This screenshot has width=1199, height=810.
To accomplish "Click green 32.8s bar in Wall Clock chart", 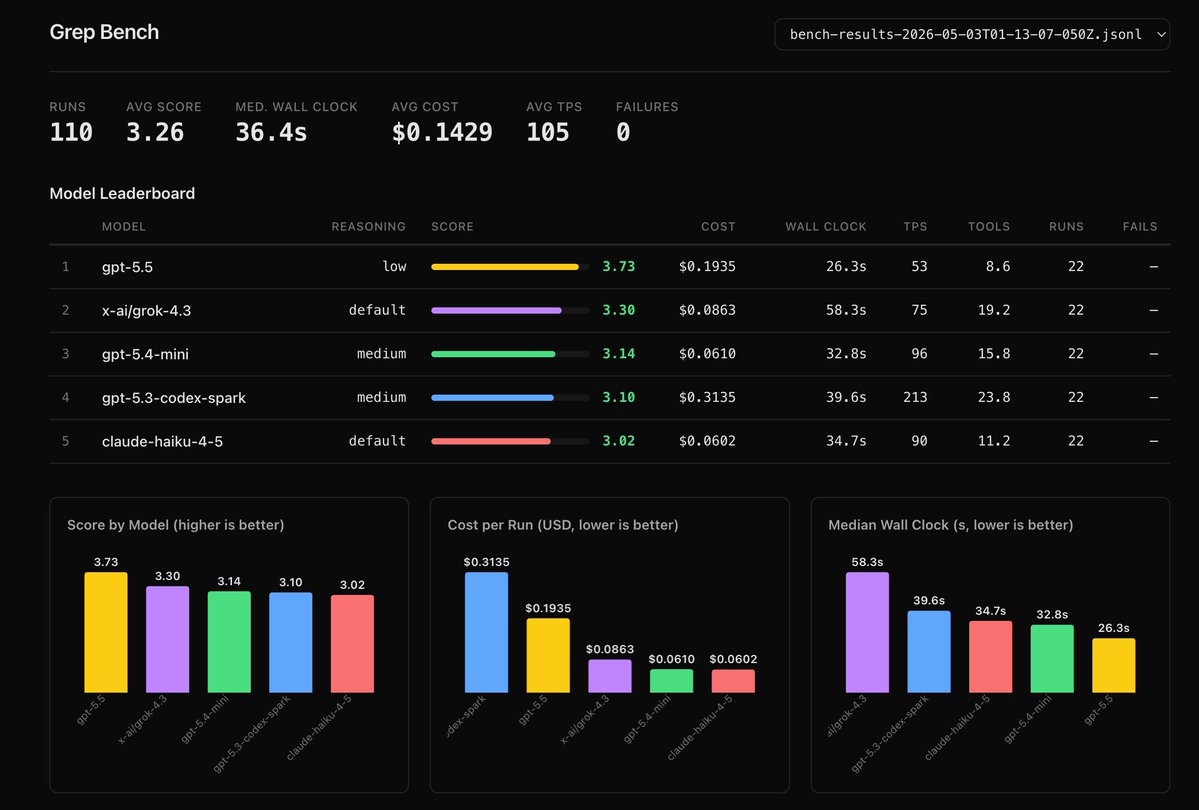I will (x=1052, y=659).
